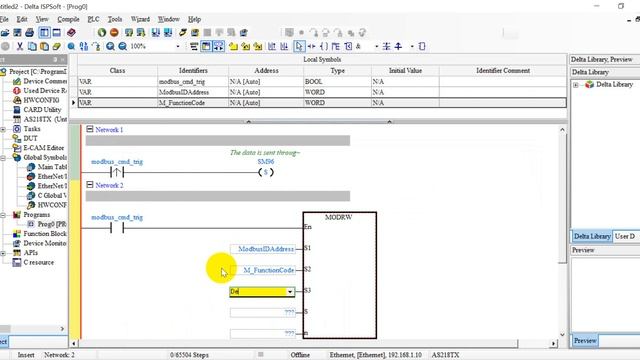Collapse Network 2 with its minus box

90,185
